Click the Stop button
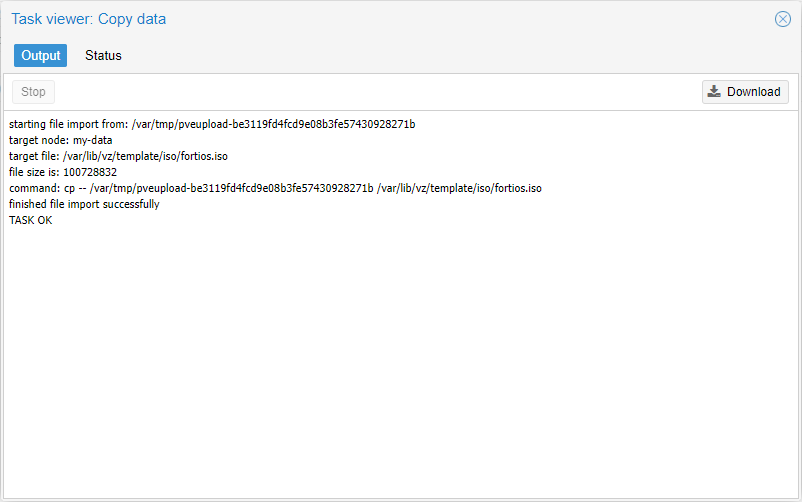 [x=33, y=92]
